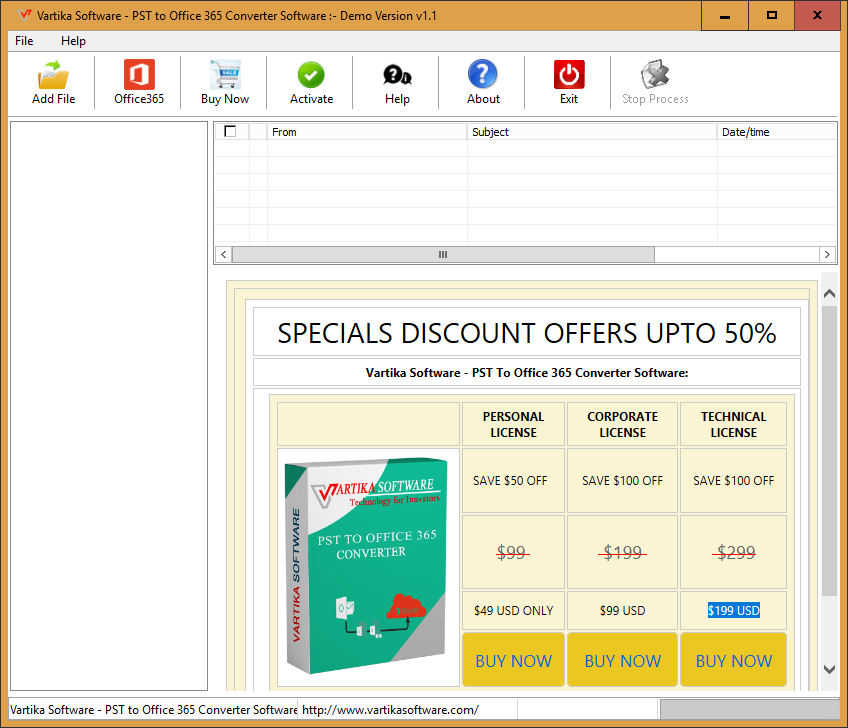Click the struck-through $99 price
Image resolution: width=848 pixels, height=728 pixels.
[x=512, y=552]
